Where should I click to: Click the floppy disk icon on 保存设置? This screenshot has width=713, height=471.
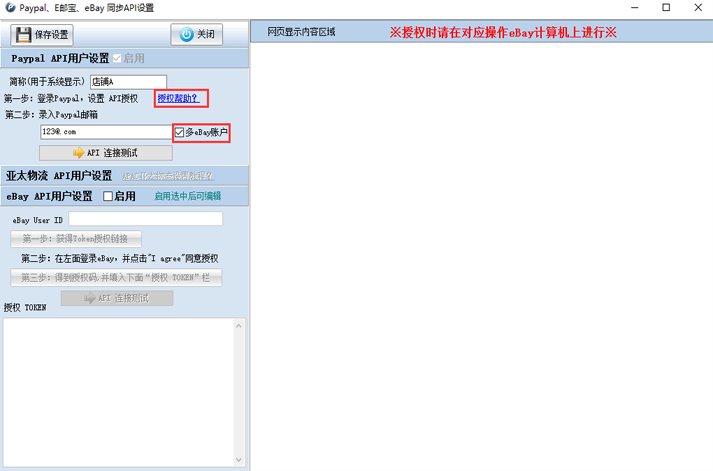tap(24, 35)
